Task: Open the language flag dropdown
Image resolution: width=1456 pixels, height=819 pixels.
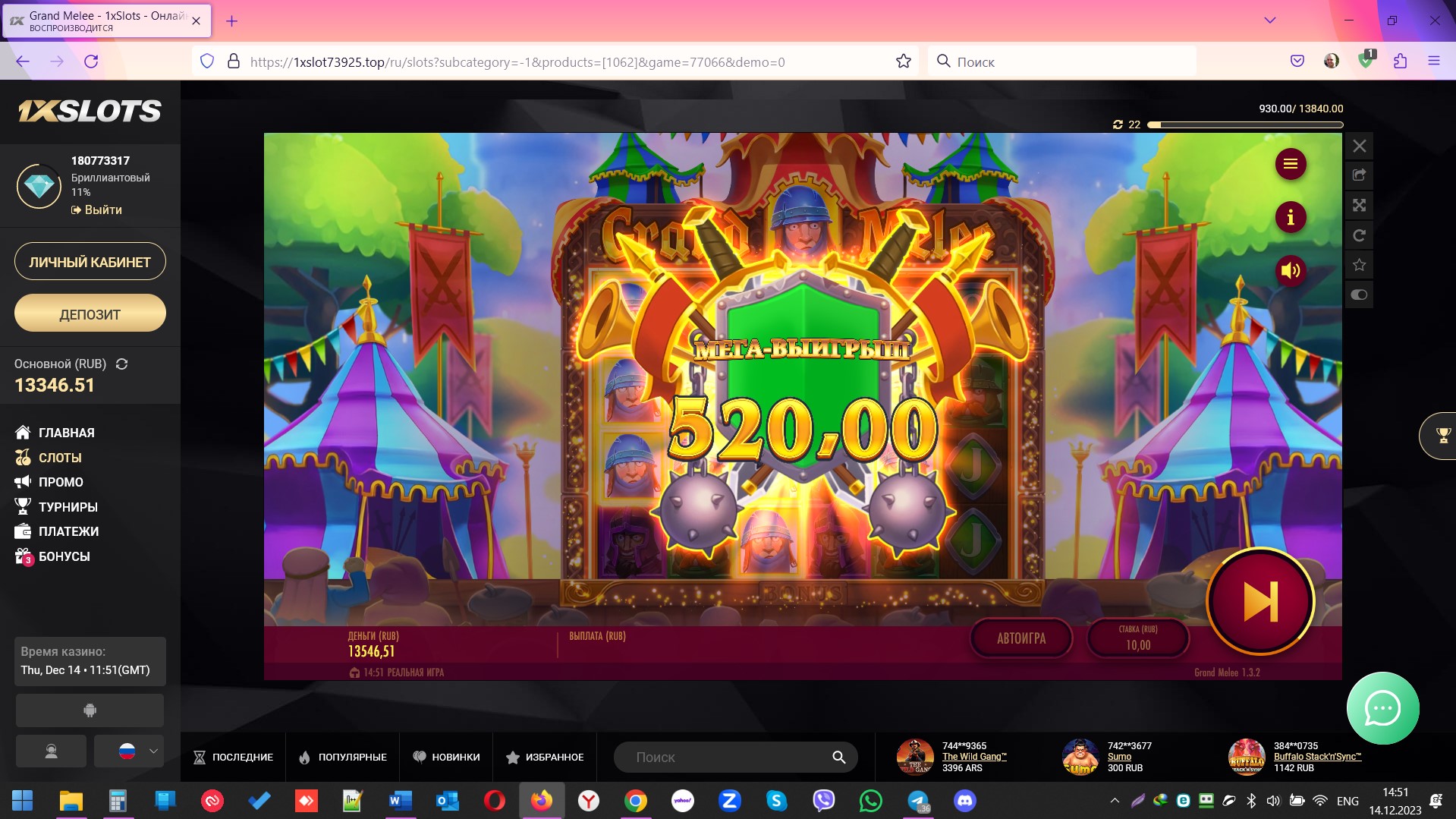Action: [x=129, y=751]
